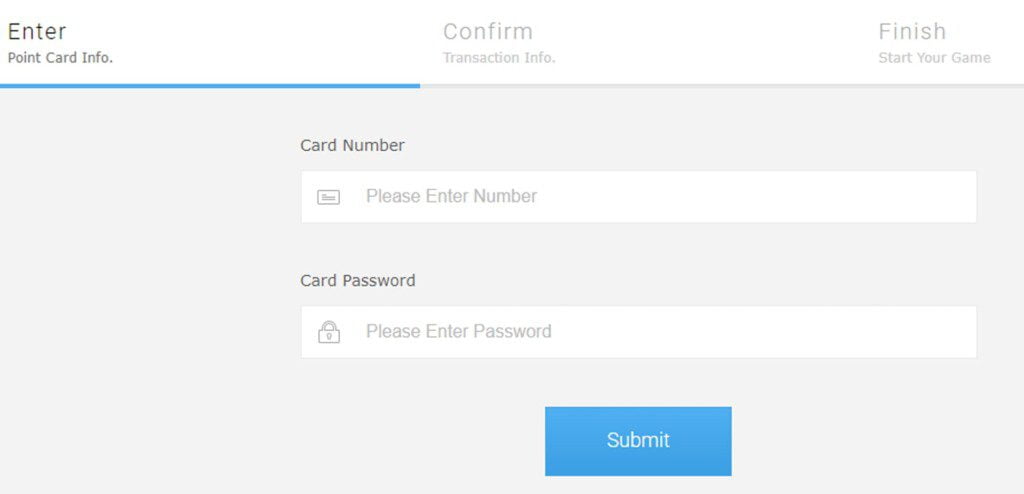Focus the Card Password input box

pyautogui.click(x=638, y=332)
